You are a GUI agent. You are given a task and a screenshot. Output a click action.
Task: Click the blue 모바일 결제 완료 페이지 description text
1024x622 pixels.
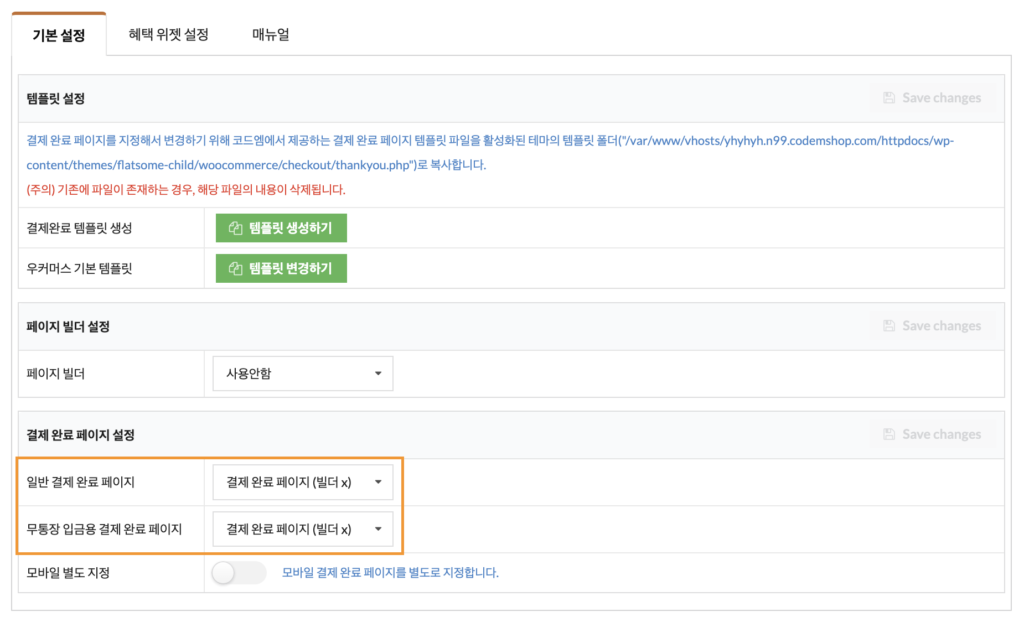click(x=390, y=573)
